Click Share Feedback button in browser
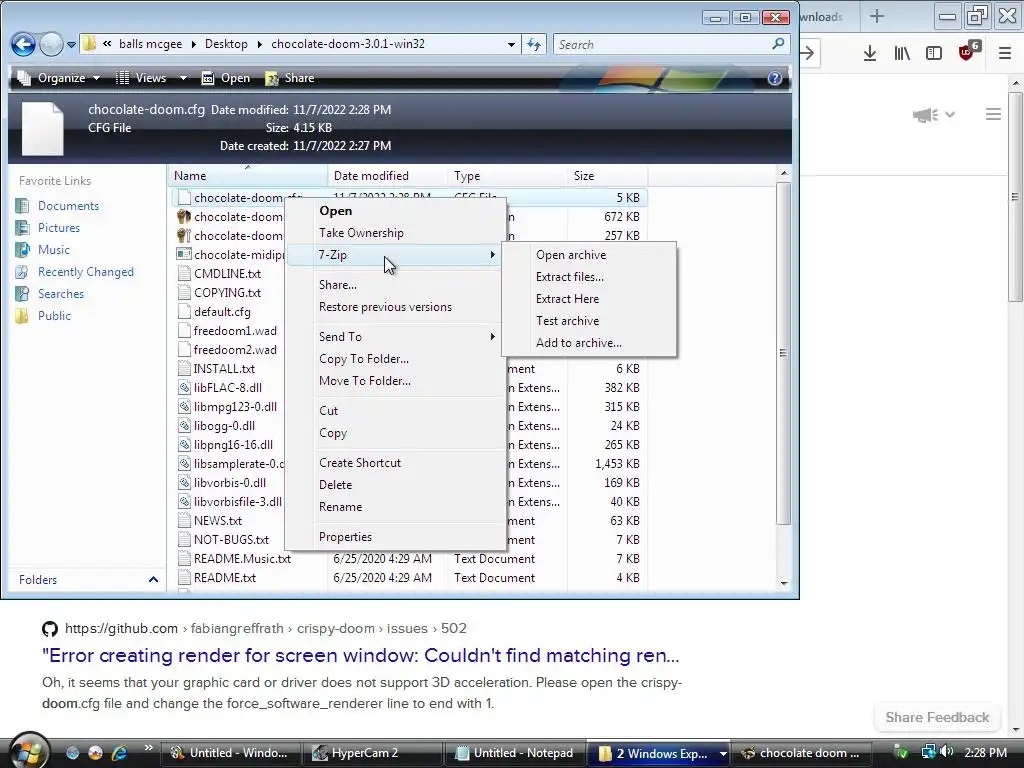This screenshot has height=768, width=1024. [x=937, y=717]
